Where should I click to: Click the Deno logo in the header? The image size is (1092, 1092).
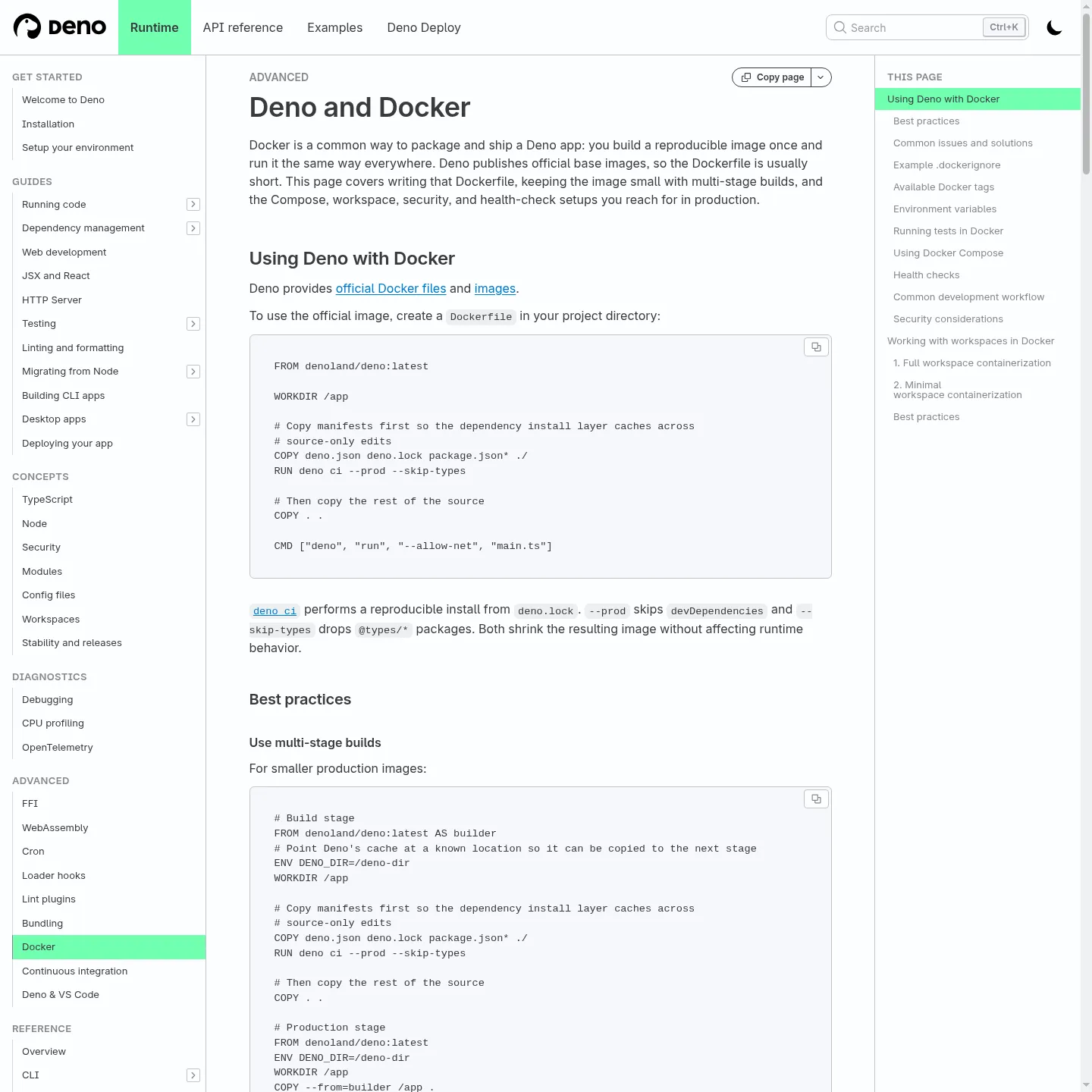click(x=60, y=27)
